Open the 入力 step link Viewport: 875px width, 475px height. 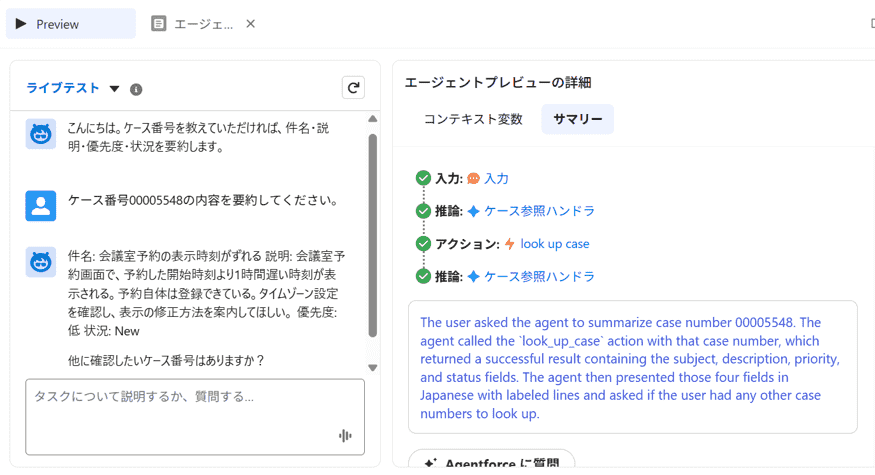(x=497, y=179)
